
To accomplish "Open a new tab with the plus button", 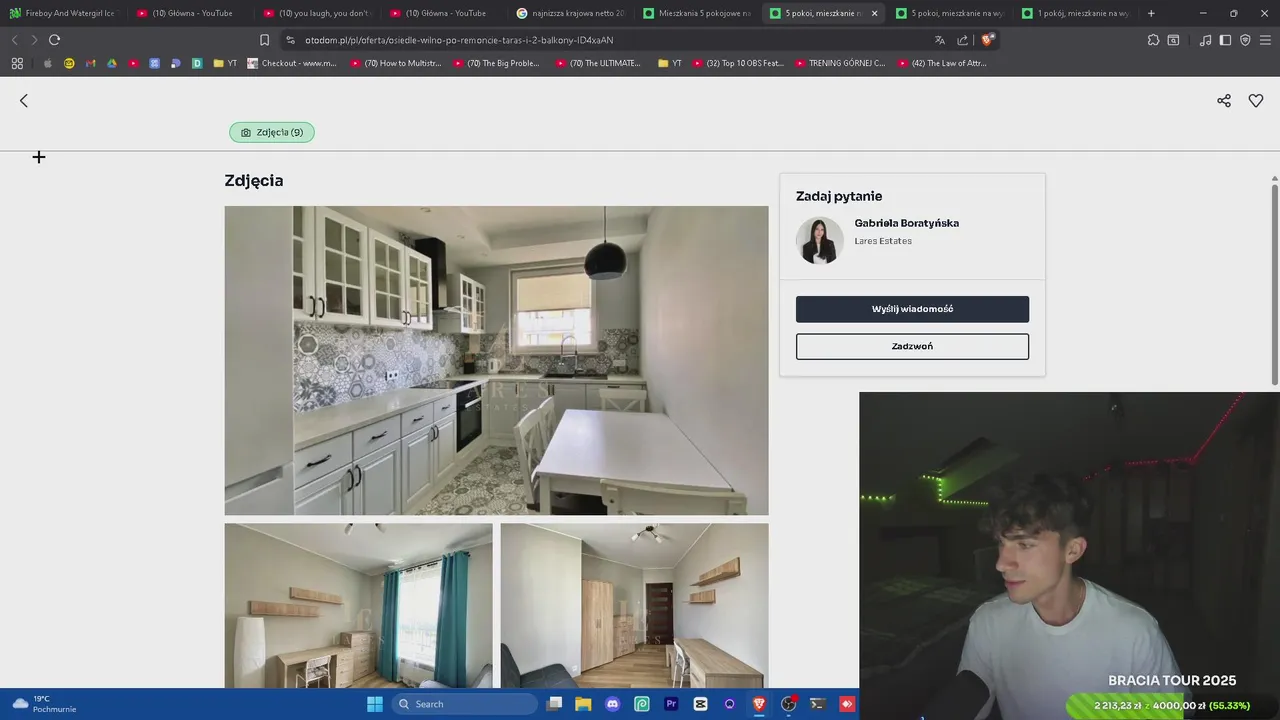I will pos(1151,13).
